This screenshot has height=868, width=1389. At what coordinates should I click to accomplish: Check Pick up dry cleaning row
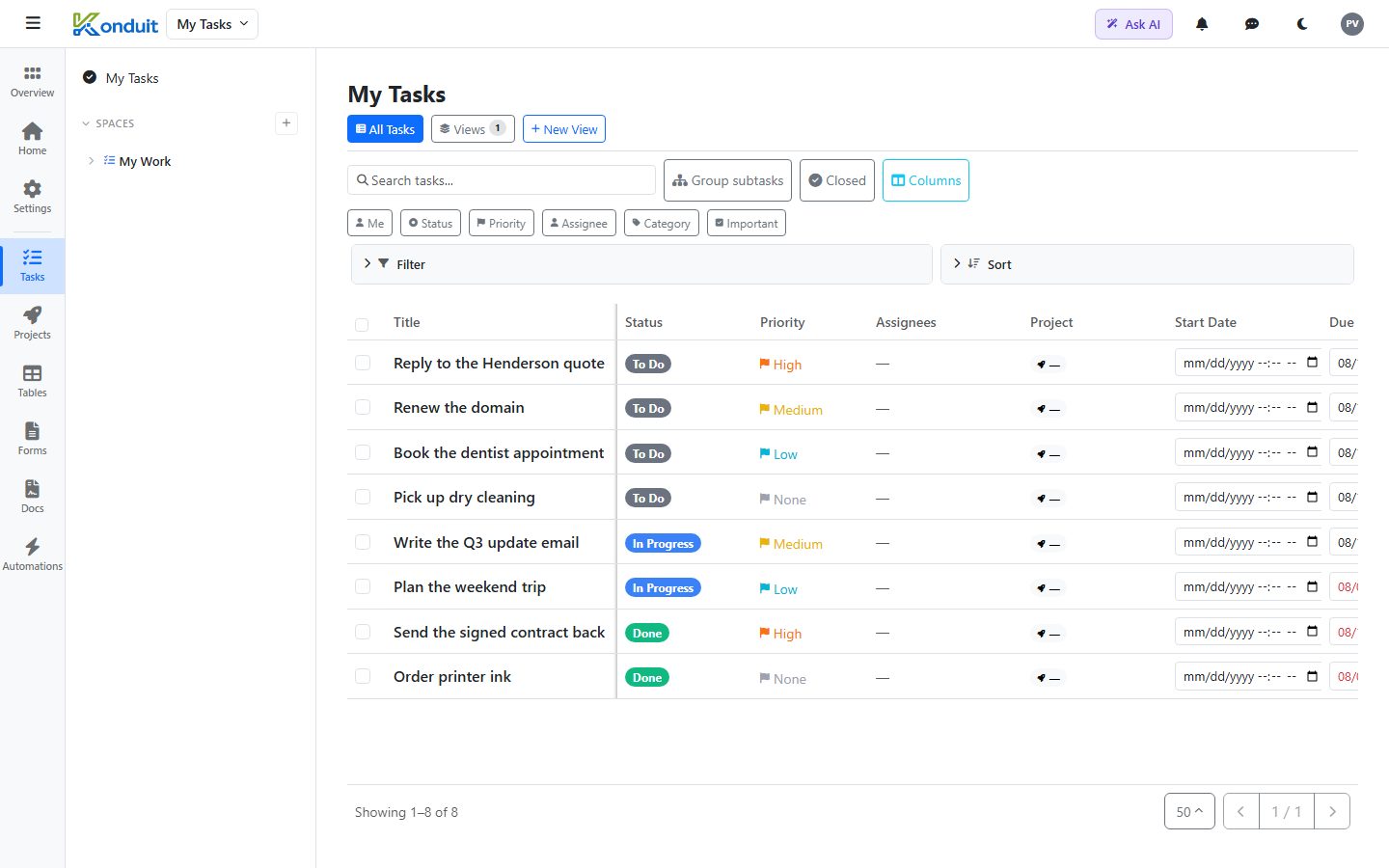[x=363, y=497]
